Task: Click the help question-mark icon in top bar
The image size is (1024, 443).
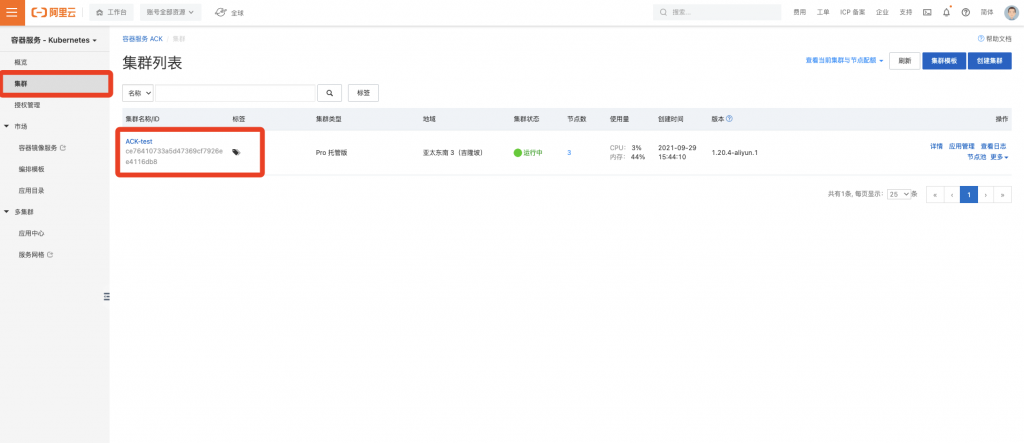Action: coord(966,12)
